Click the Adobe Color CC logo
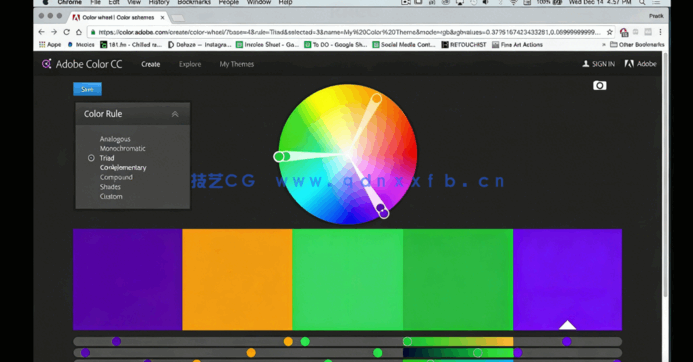This screenshot has width=693, height=362. (x=82, y=64)
